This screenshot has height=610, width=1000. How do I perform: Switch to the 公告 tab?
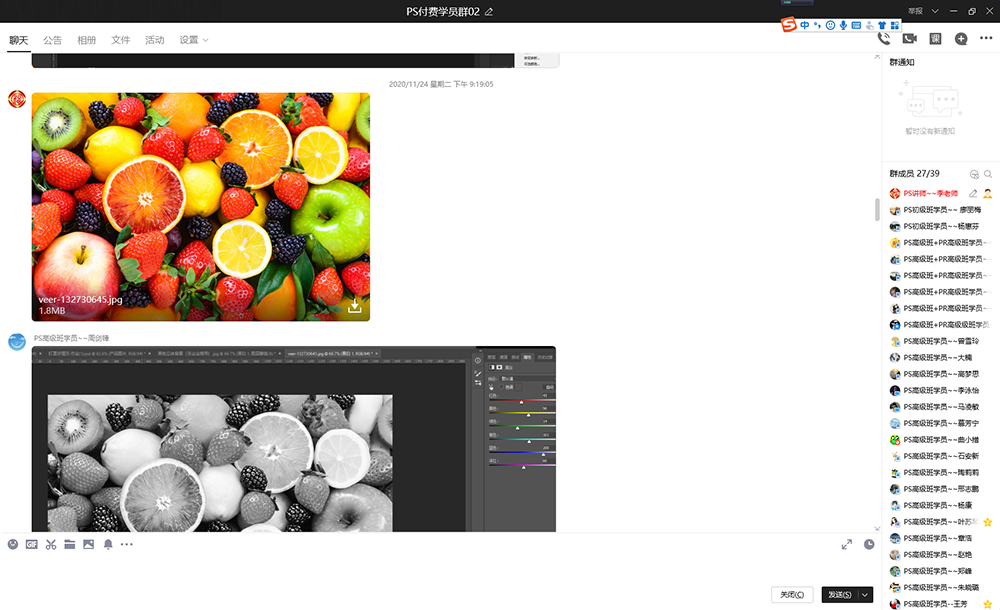[52, 40]
